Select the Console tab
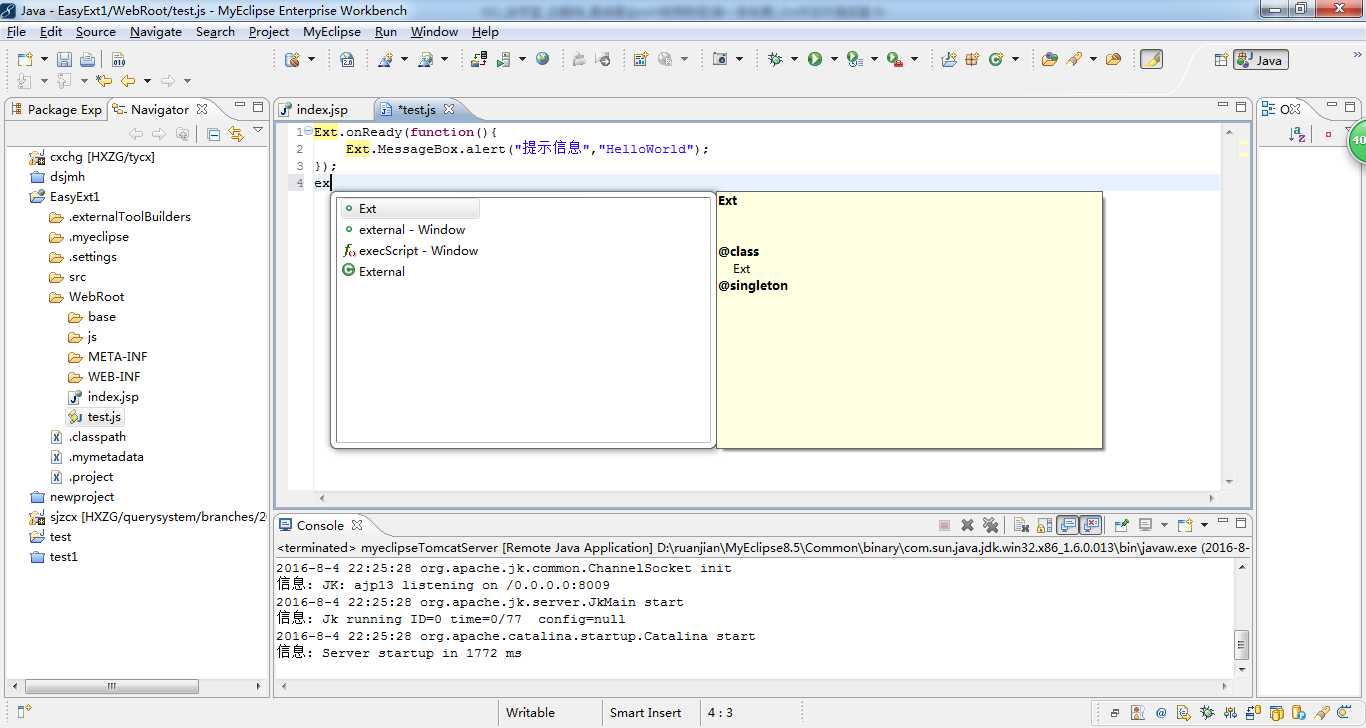 coord(320,525)
